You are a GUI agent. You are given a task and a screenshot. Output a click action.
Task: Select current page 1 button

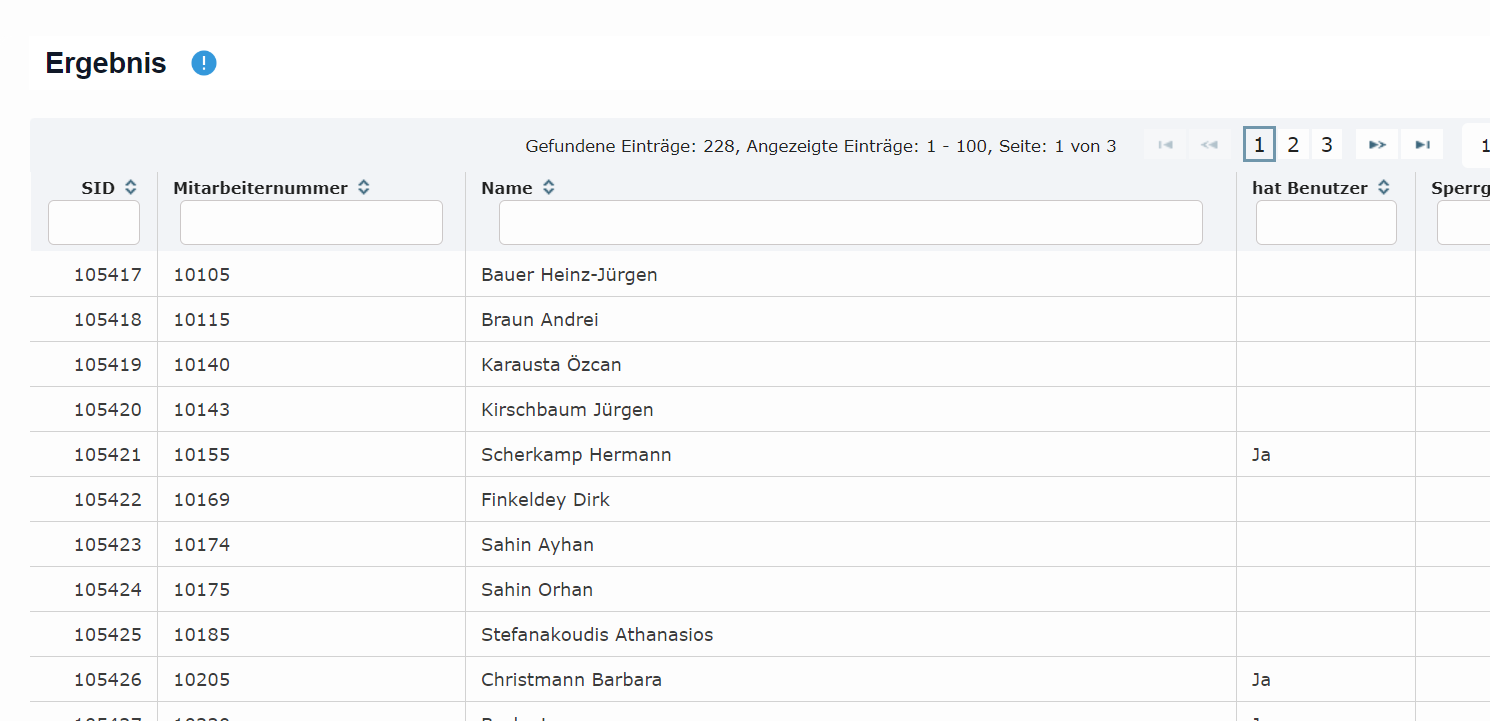[1259, 145]
